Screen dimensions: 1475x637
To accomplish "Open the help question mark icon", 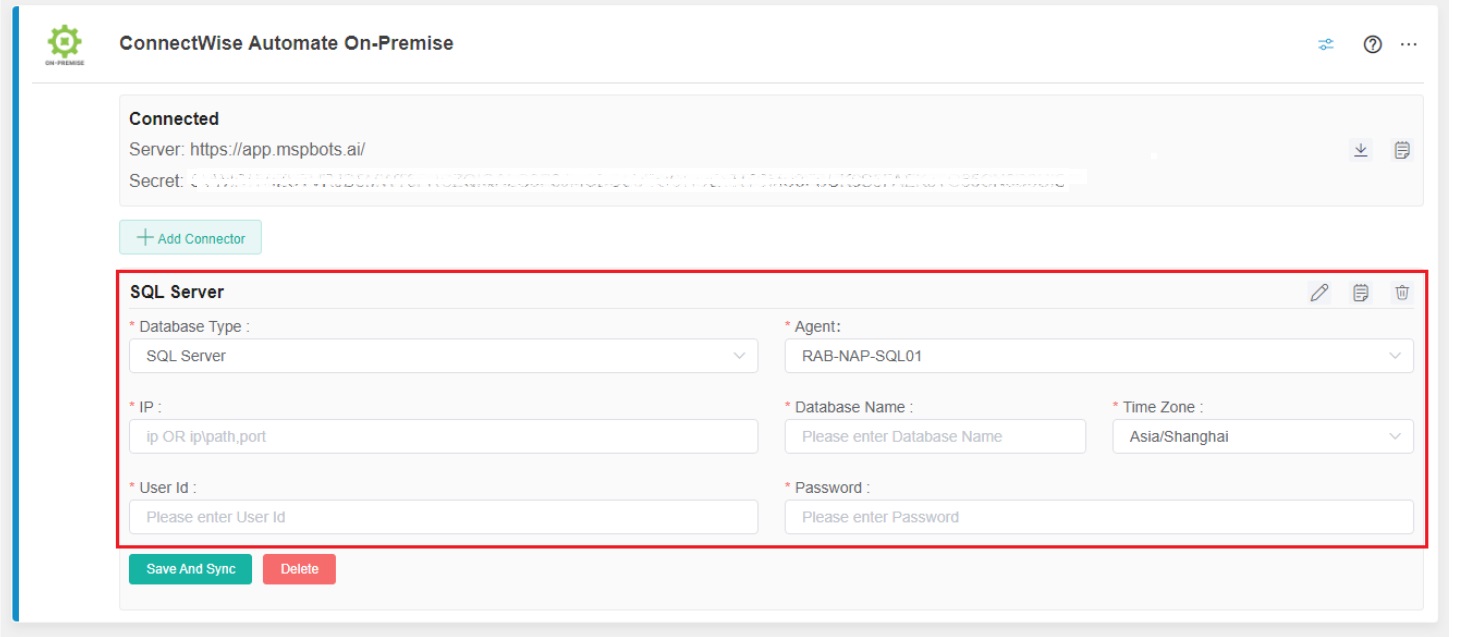I will [x=1373, y=44].
